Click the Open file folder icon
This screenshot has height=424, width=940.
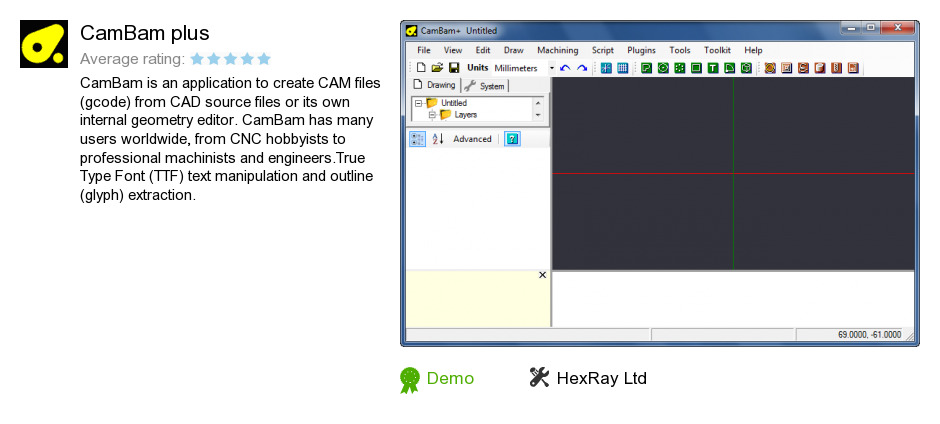pyautogui.click(x=437, y=68)
